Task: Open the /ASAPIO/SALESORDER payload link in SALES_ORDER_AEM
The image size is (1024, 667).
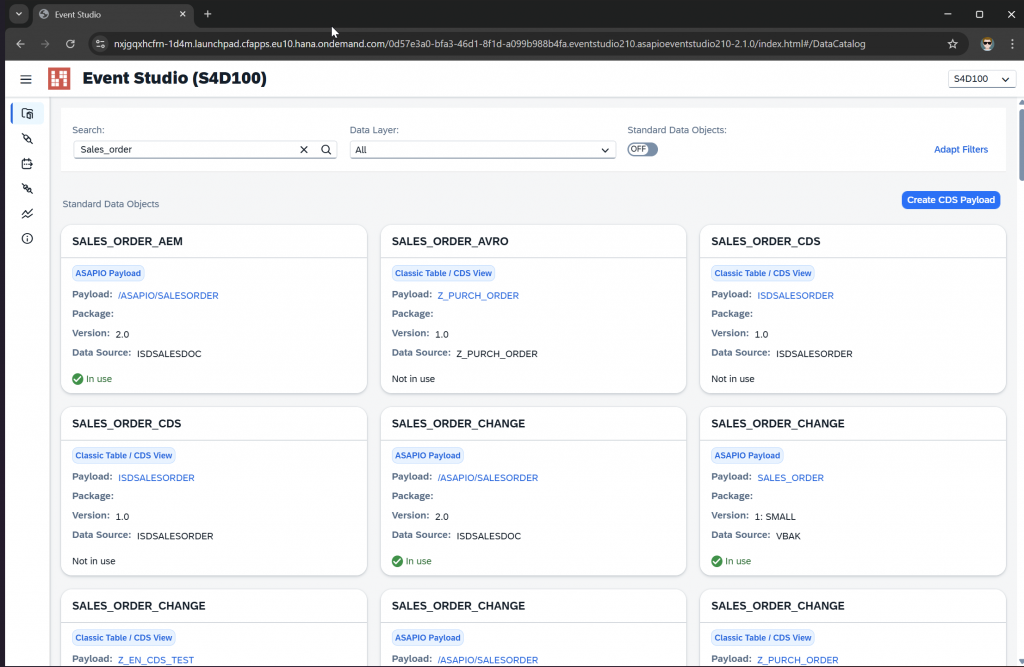Action: coord(168,296)
